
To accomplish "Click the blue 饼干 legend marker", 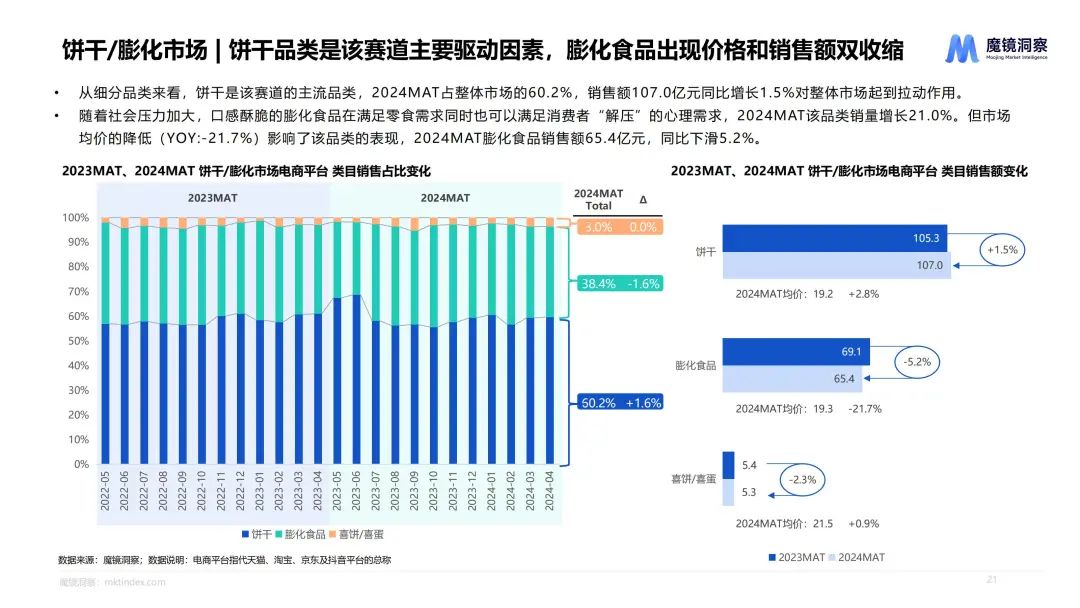I will (x=245, y=535).
